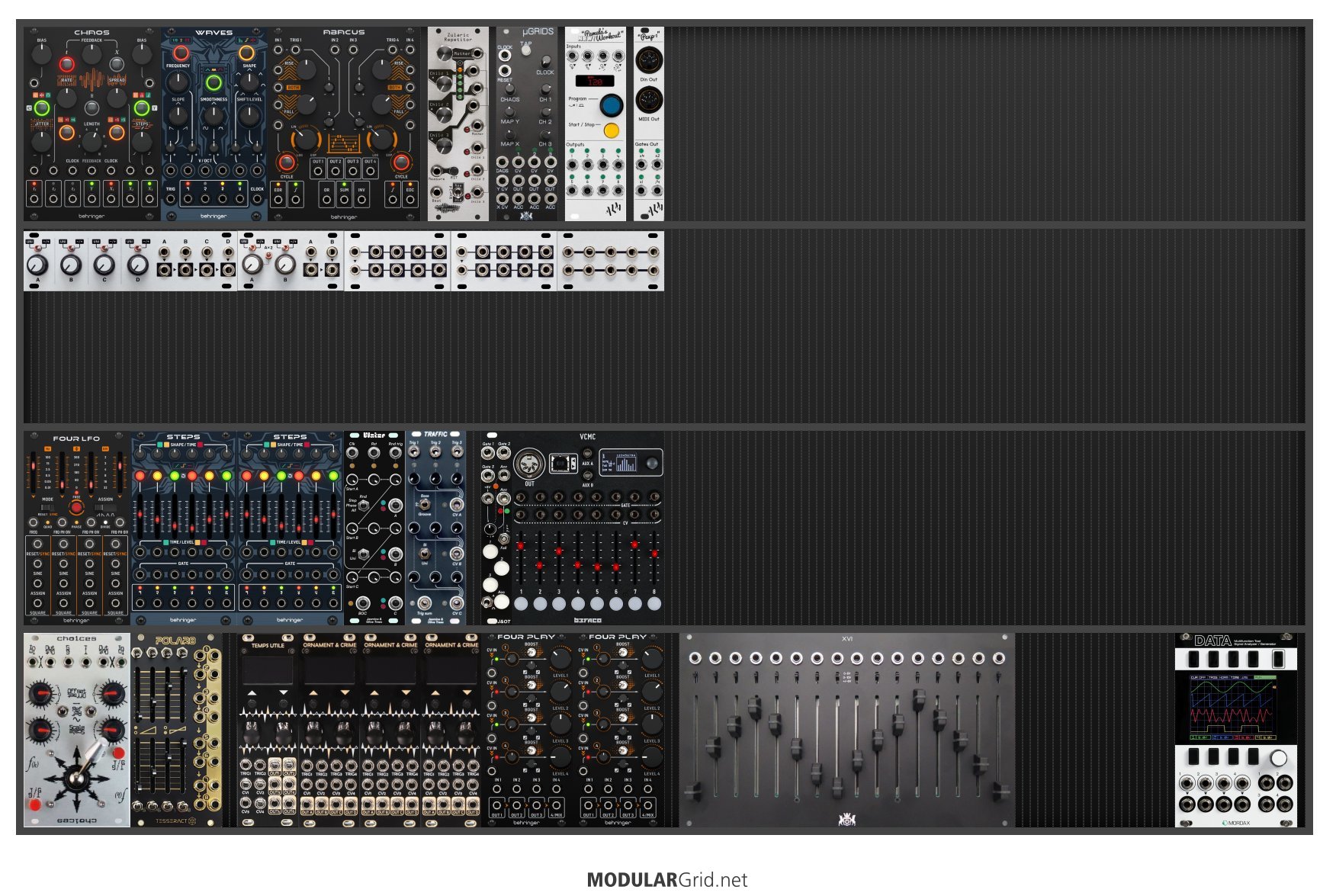Select the Behringer Waves module

pos(214,124)
